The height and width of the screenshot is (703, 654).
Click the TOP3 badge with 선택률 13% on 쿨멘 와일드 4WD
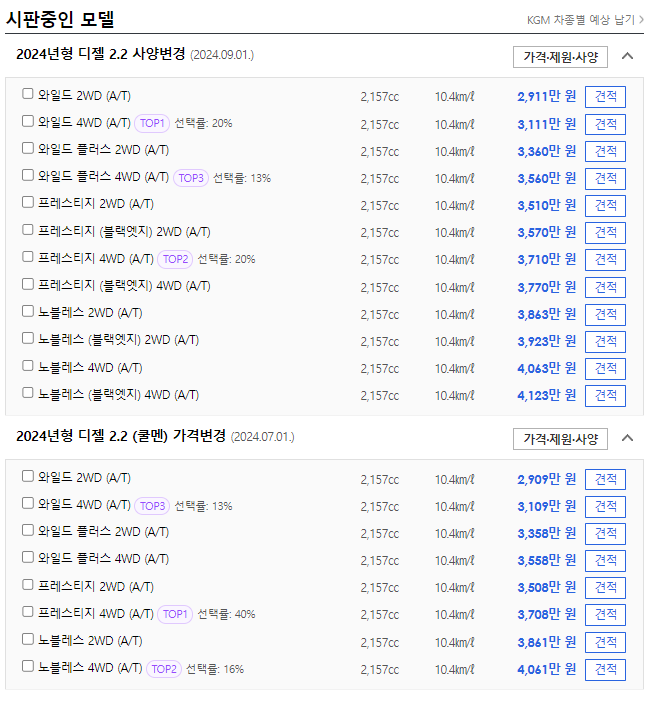click(x=152, y=506)
